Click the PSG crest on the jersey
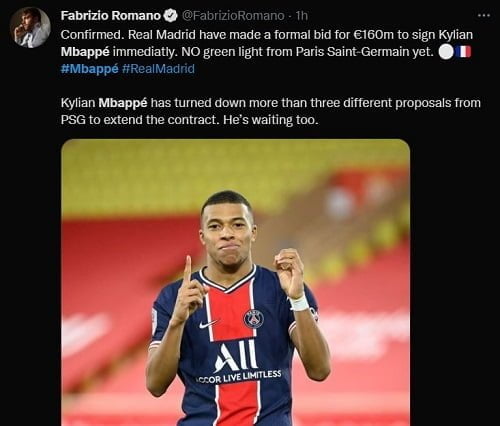Screen dimensions: 500x426 click(x=254, y=319)
